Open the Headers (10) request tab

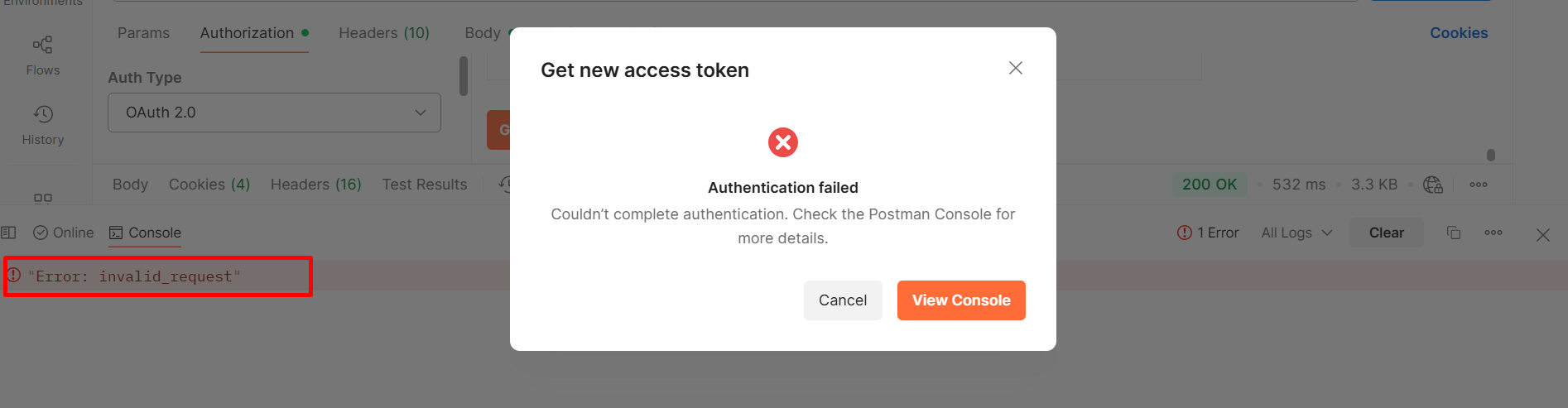384,33
